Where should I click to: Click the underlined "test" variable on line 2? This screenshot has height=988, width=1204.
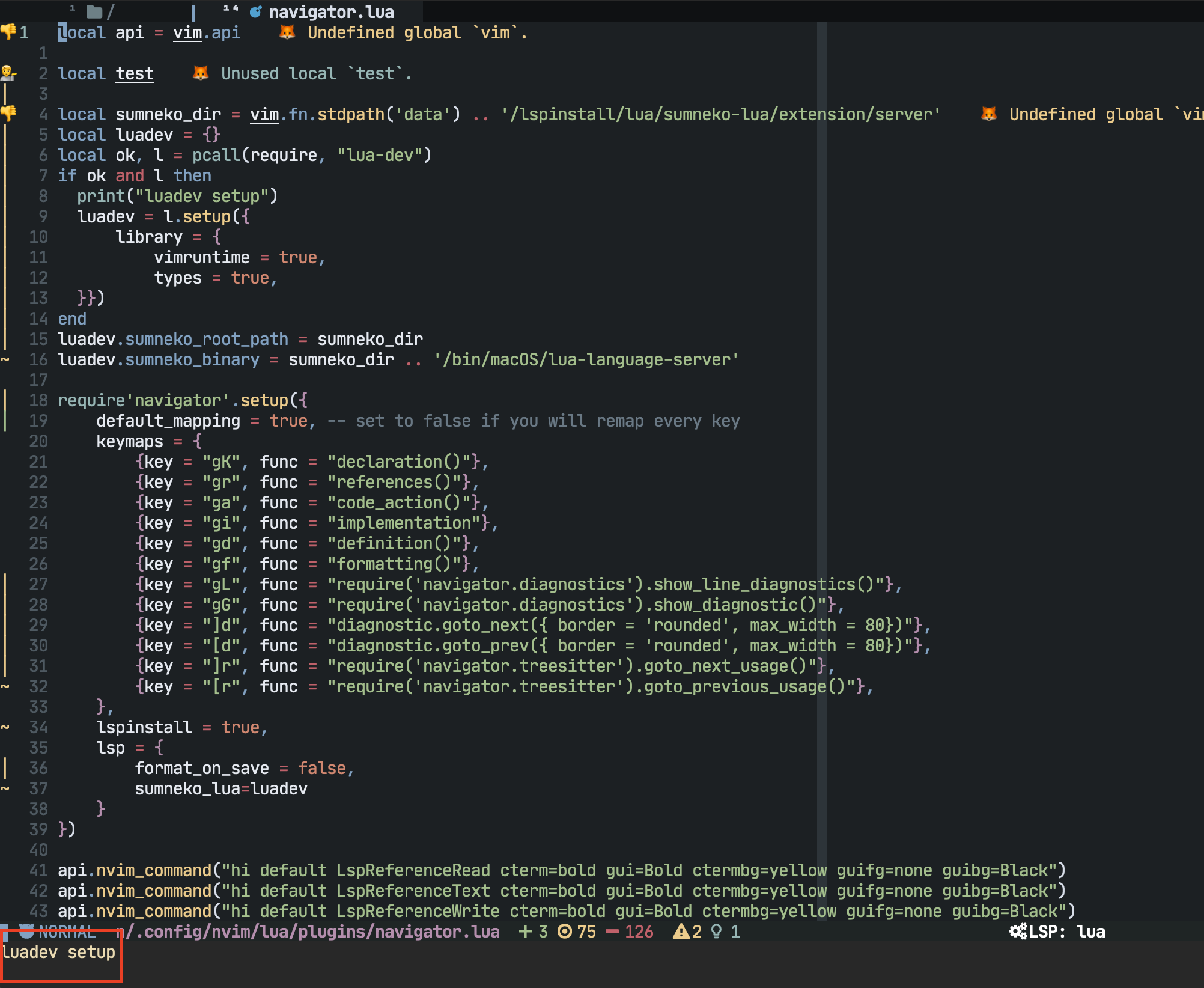[135, 73]
